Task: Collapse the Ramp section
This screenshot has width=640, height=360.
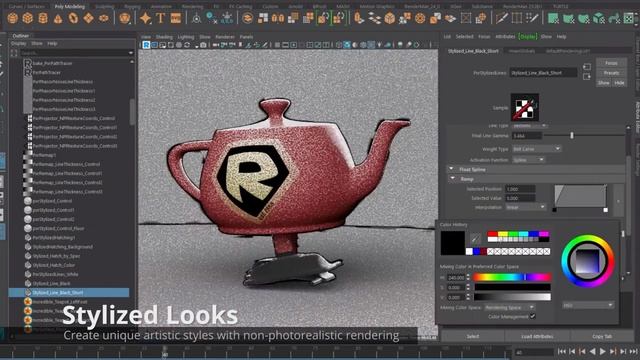Action: click(452, 179)
